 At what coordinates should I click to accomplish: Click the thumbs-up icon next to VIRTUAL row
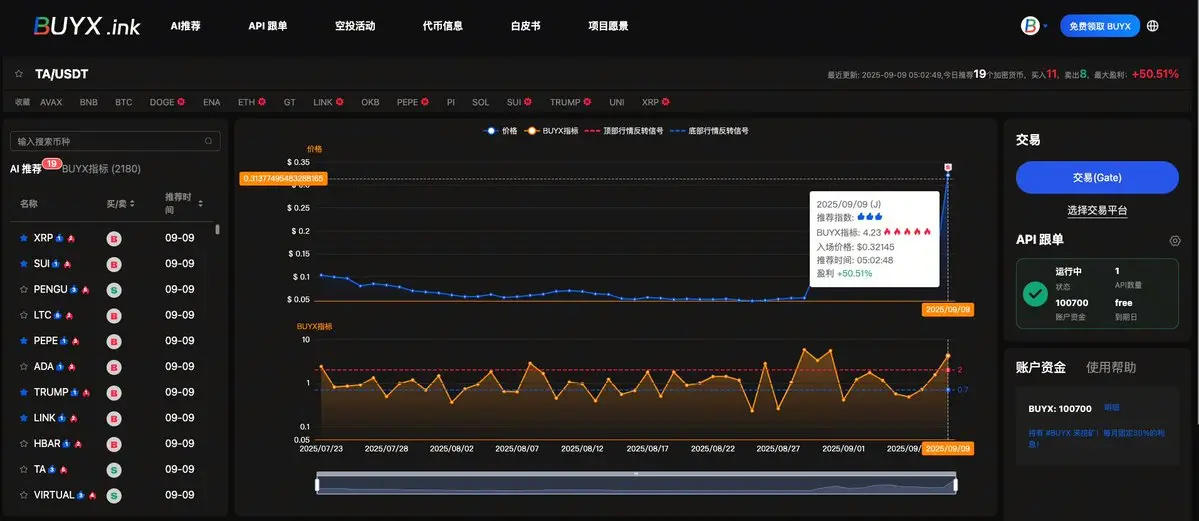coord(81,495)
